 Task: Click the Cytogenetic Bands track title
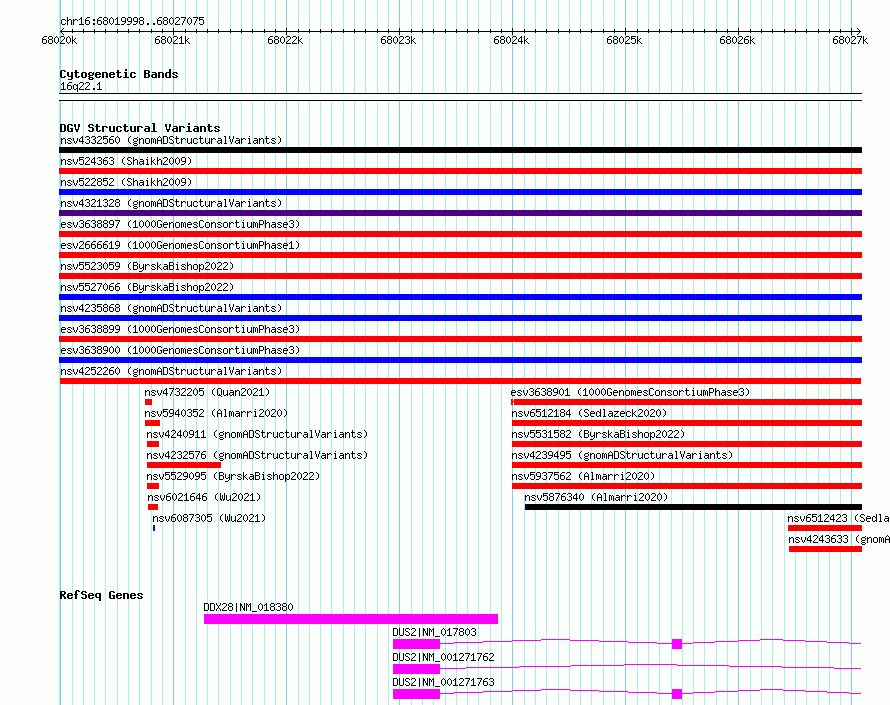coord(119,74)
